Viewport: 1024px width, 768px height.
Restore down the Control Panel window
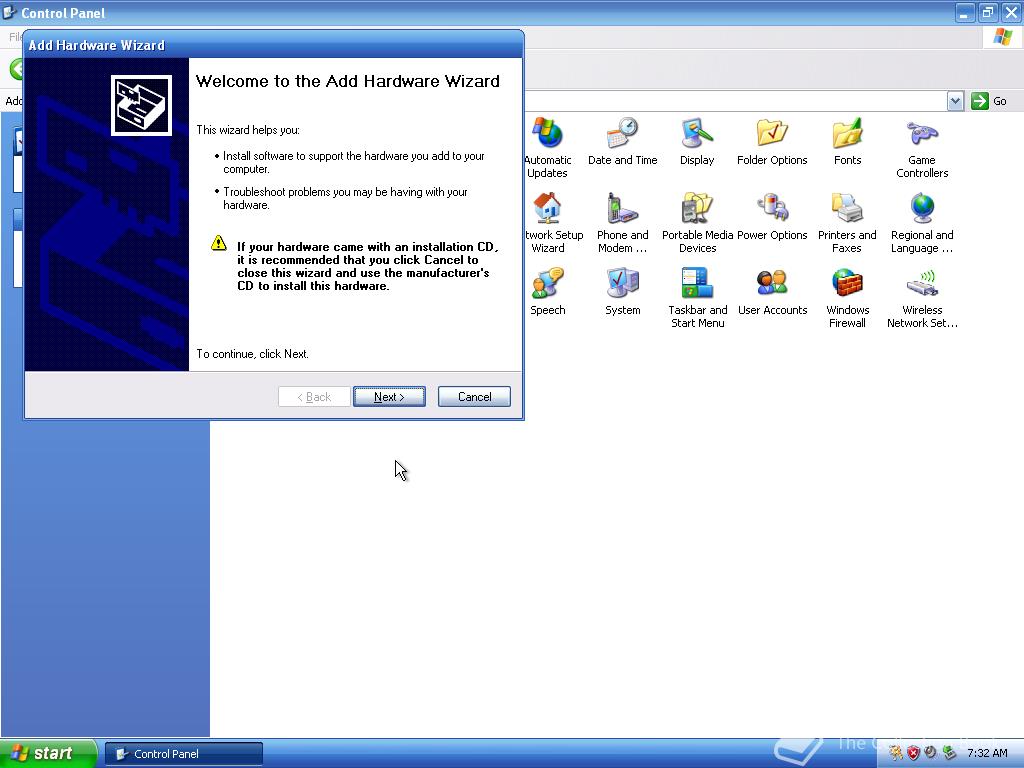point(987,12)
